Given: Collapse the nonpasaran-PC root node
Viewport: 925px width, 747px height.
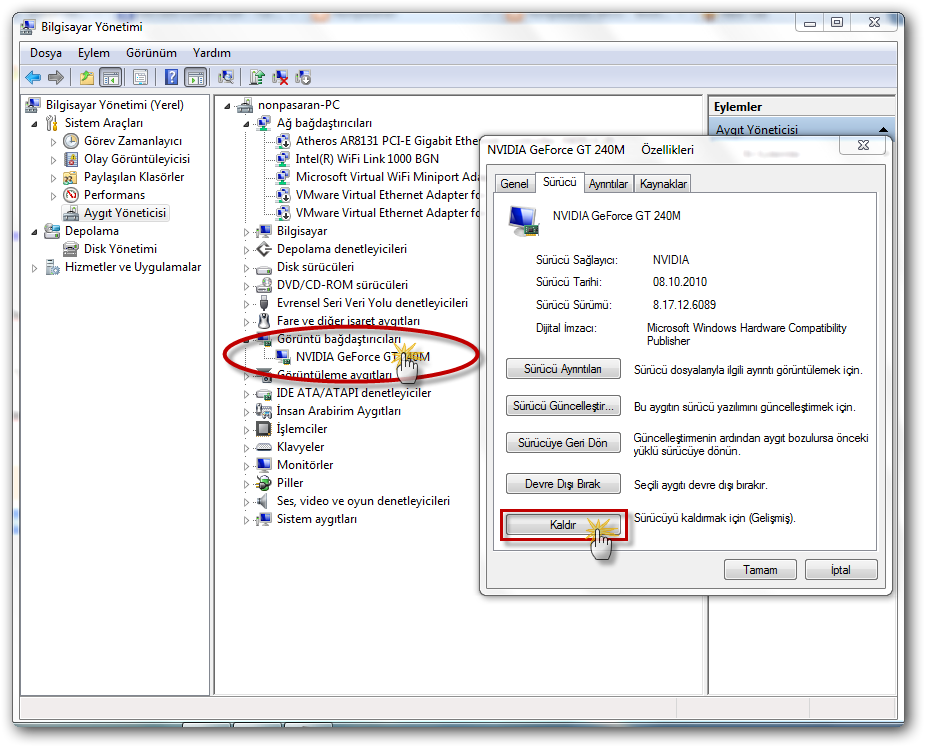Looking at the screenshot, I should pyautogui.click(x=227, y=106).
